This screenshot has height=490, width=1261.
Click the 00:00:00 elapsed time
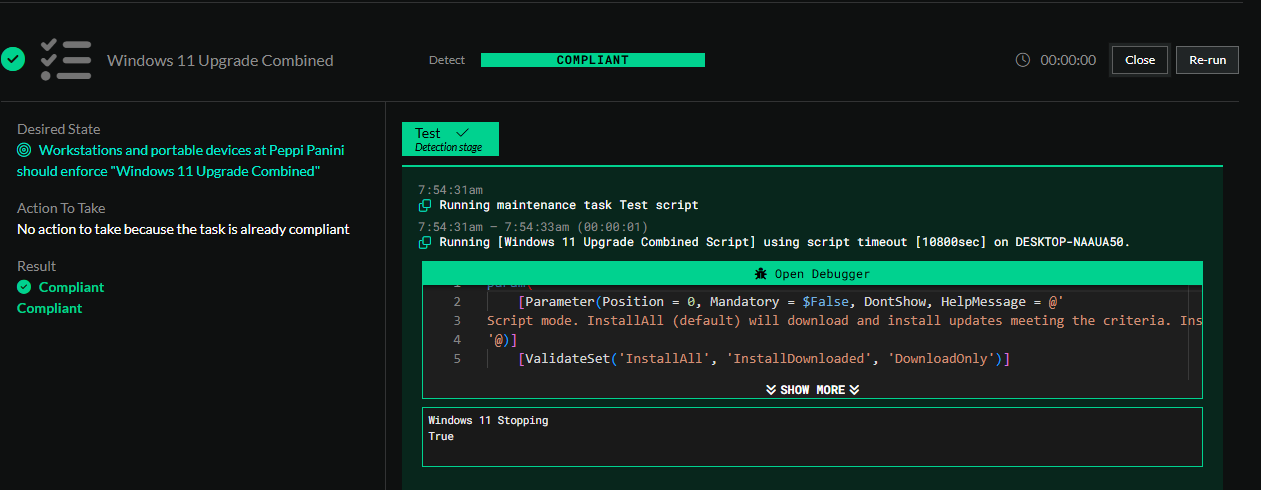[x=1068, y=60]
